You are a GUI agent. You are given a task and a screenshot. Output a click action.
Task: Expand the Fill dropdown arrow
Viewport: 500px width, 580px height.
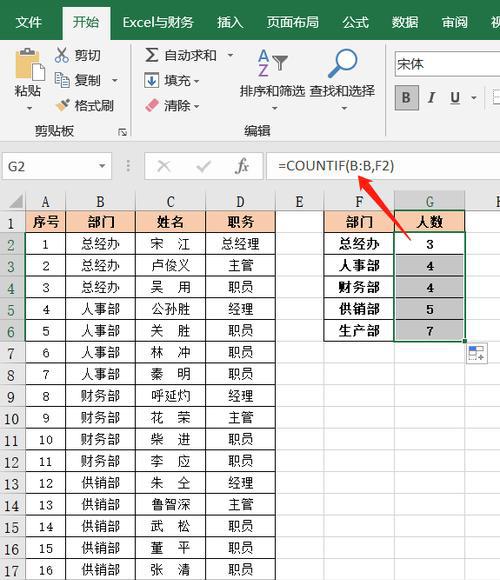(196, 81)
